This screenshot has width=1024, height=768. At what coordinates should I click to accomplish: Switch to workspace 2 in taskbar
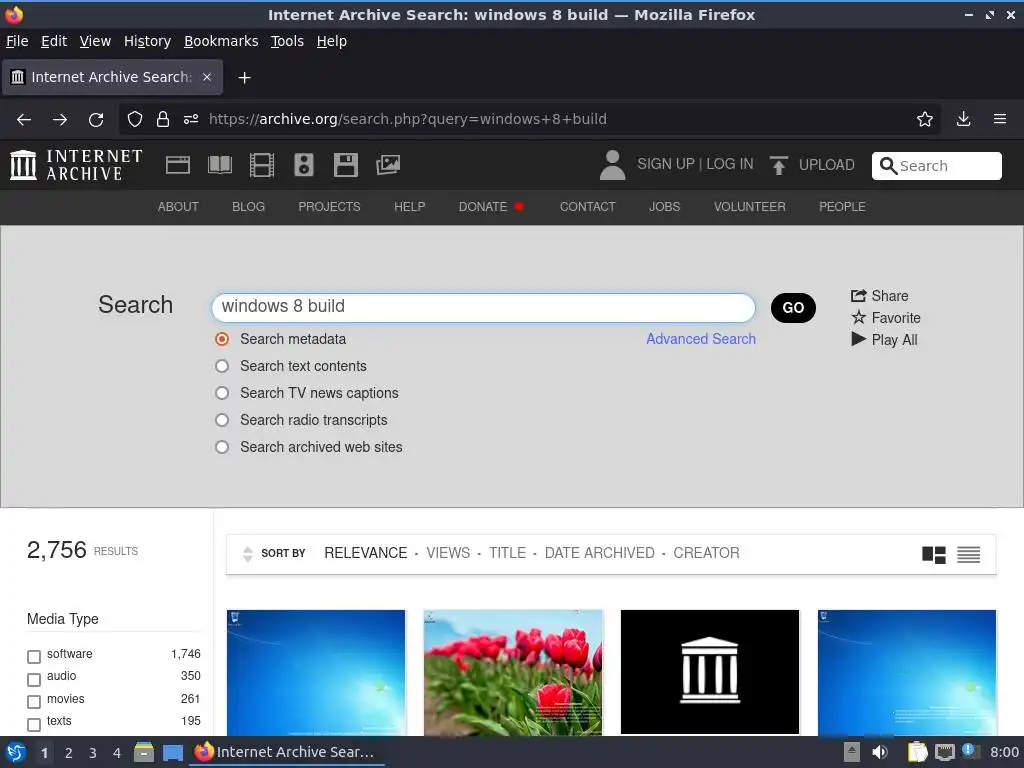tap(69, 753)
